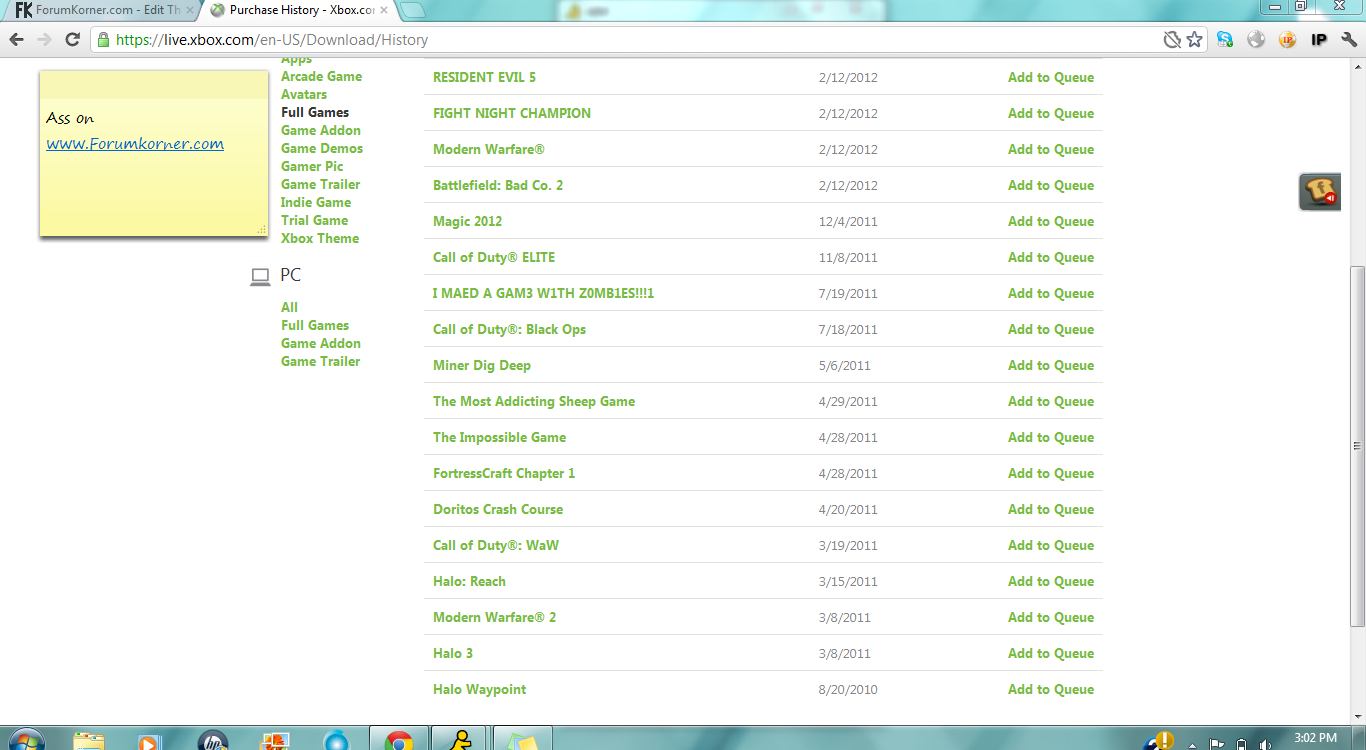1366x750 pixels.
Task: Add Doritos Crash Course to queue
Action: [1051, 509]
